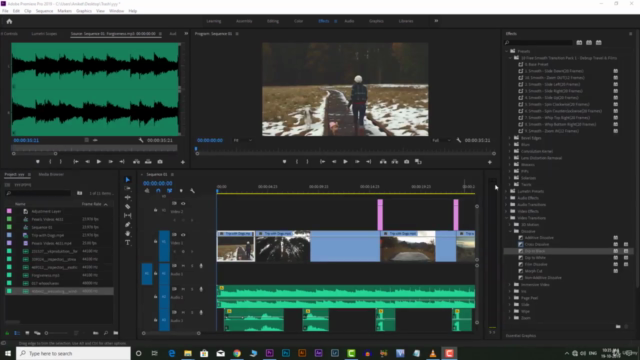
Task: Select Cross Dissolve transition
Action: coord(537,244)
